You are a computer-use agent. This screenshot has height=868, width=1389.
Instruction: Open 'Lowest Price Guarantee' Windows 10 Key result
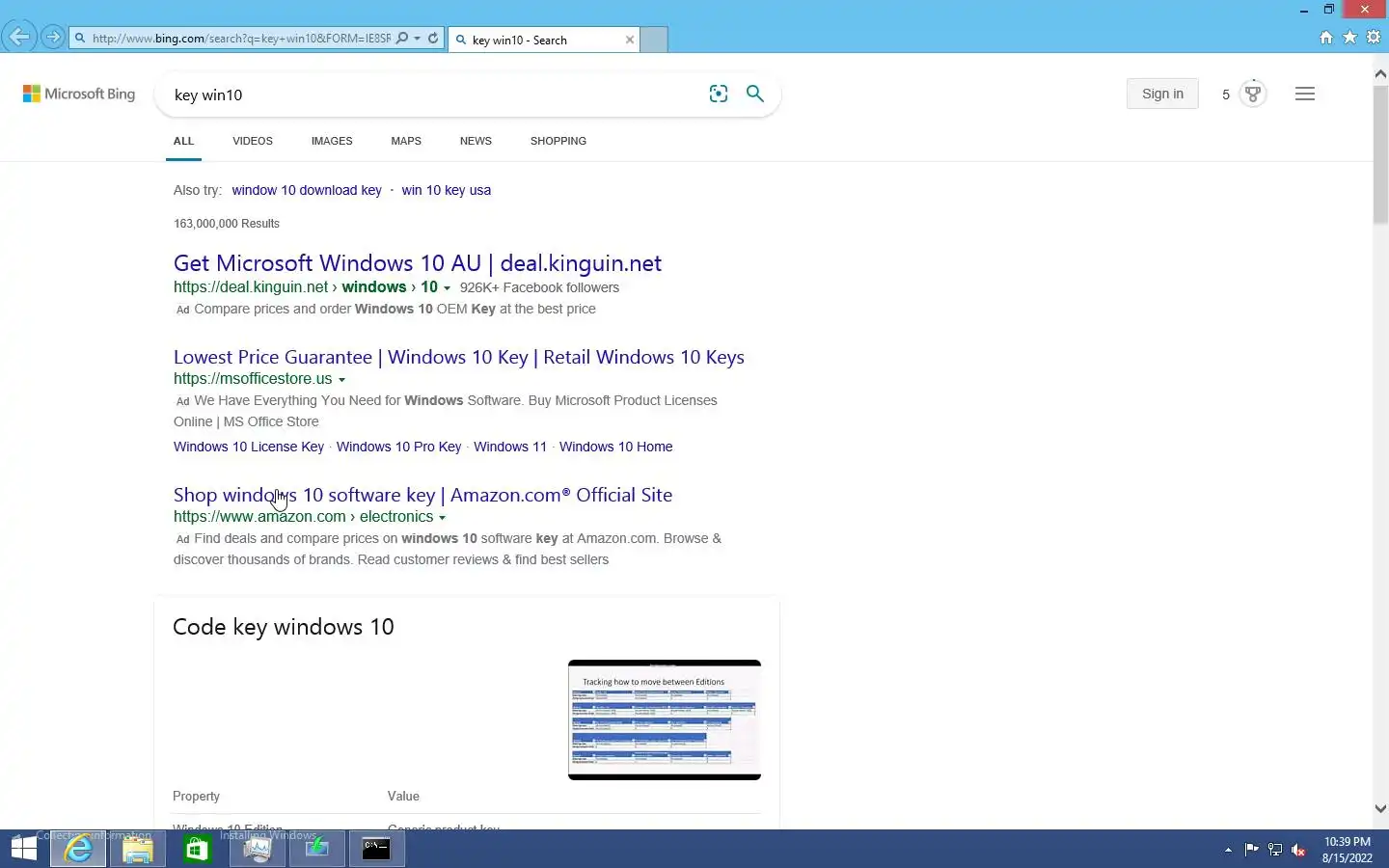(x=459, y=357)
